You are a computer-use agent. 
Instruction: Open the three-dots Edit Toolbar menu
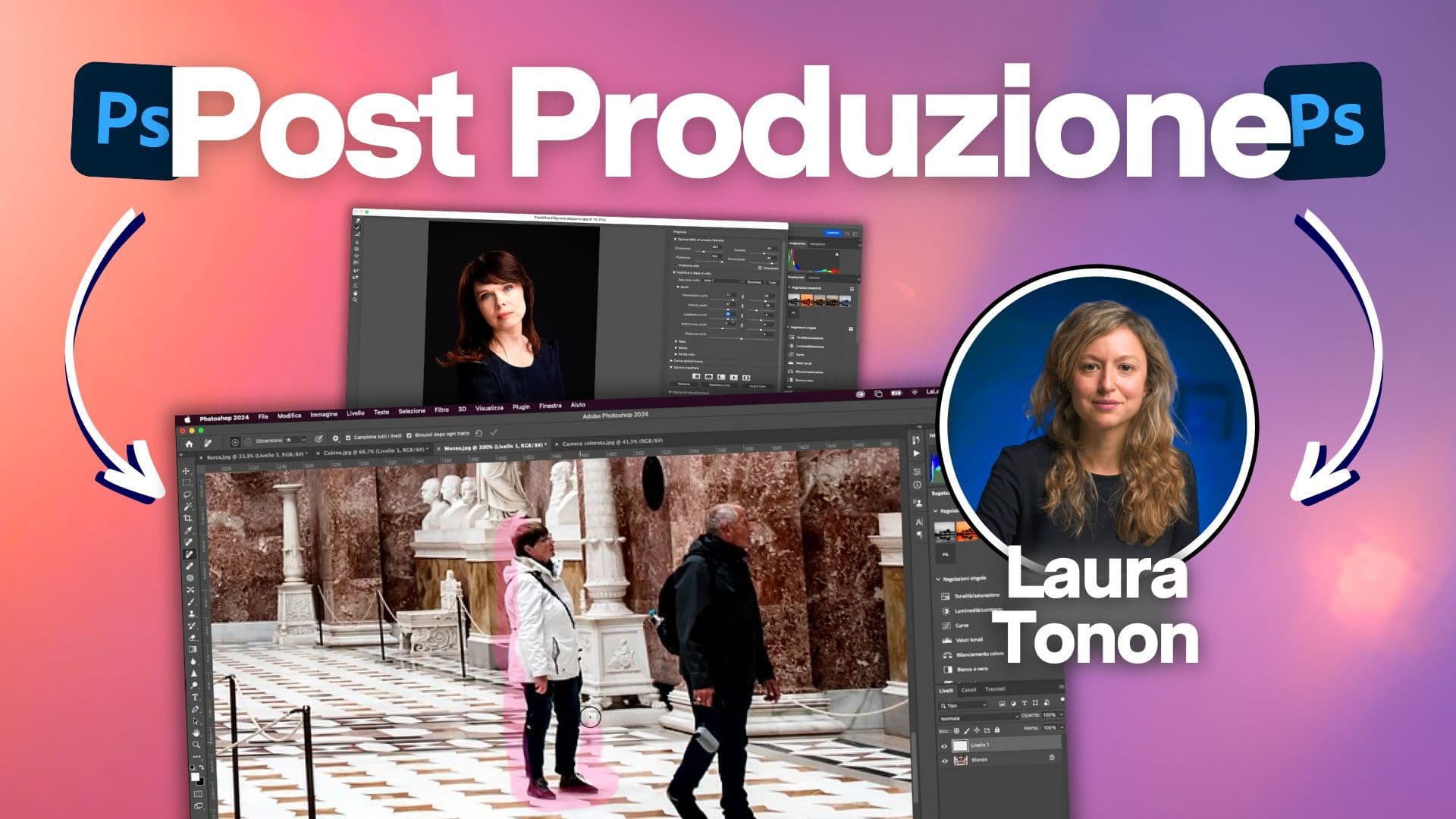[196, 756]
